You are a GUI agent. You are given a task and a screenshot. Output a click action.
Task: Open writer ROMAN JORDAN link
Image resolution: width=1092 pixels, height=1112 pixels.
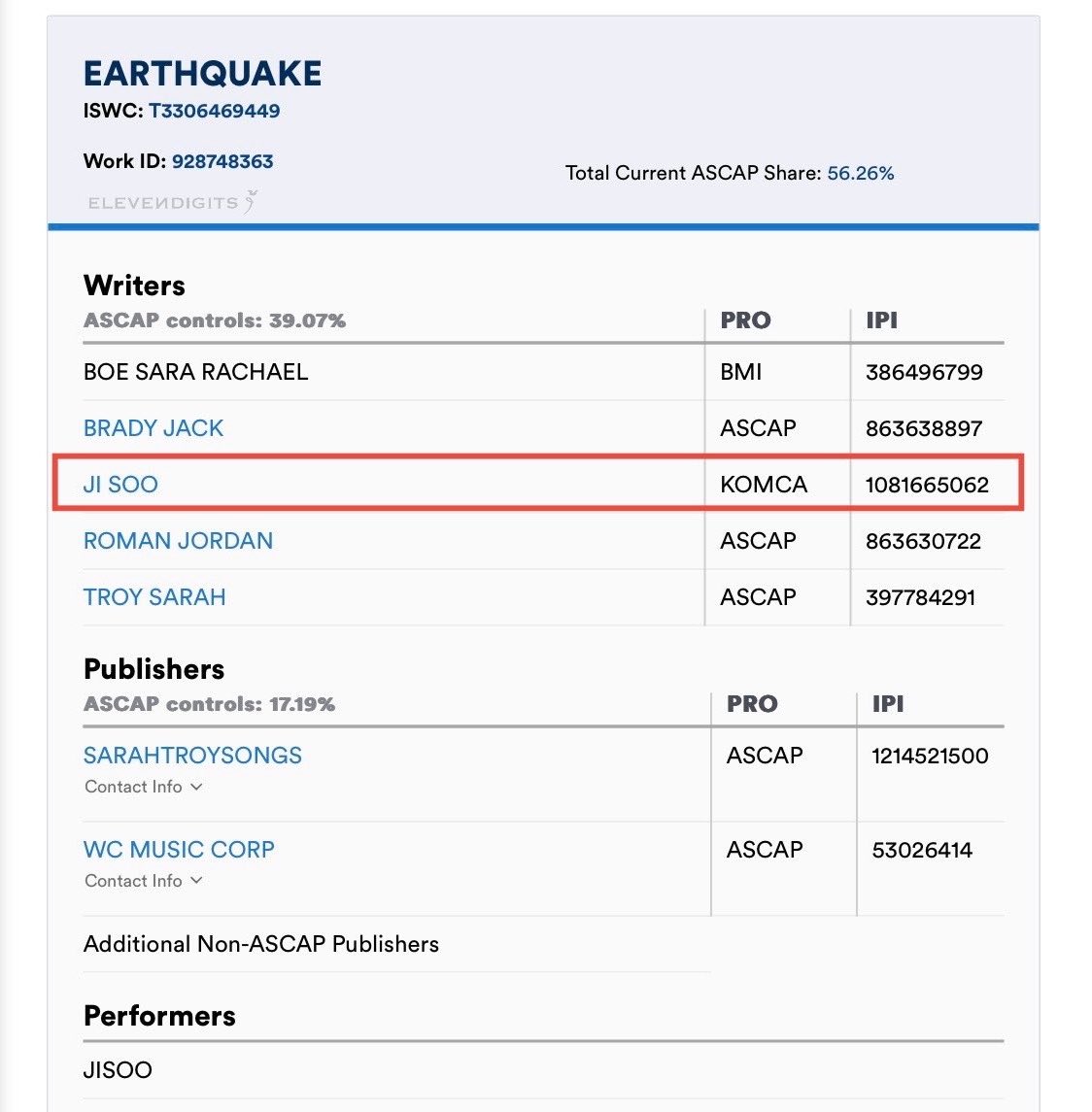[x=178, y=541]
